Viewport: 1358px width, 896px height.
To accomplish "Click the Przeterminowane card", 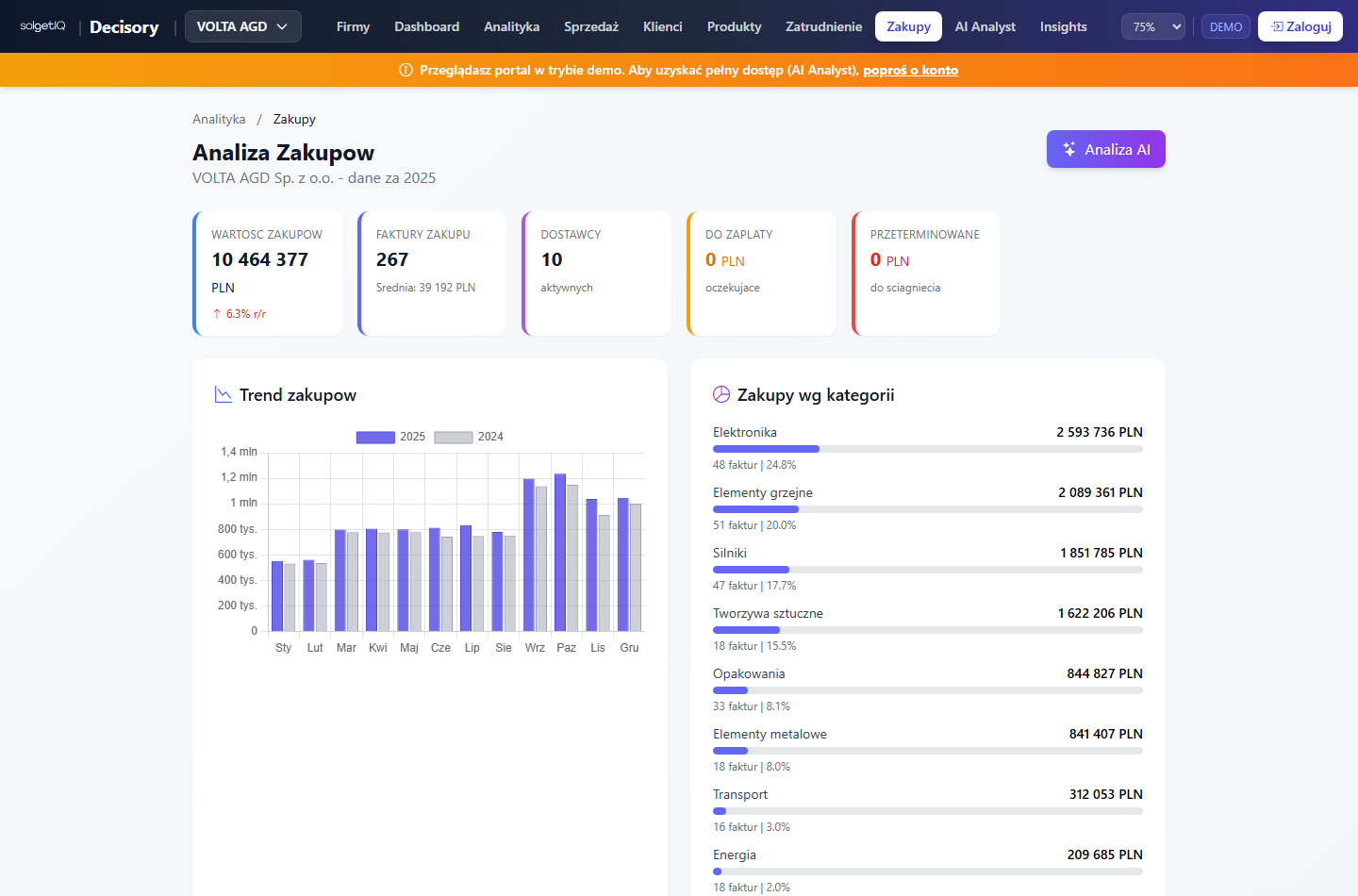I will tap(926, 274).
